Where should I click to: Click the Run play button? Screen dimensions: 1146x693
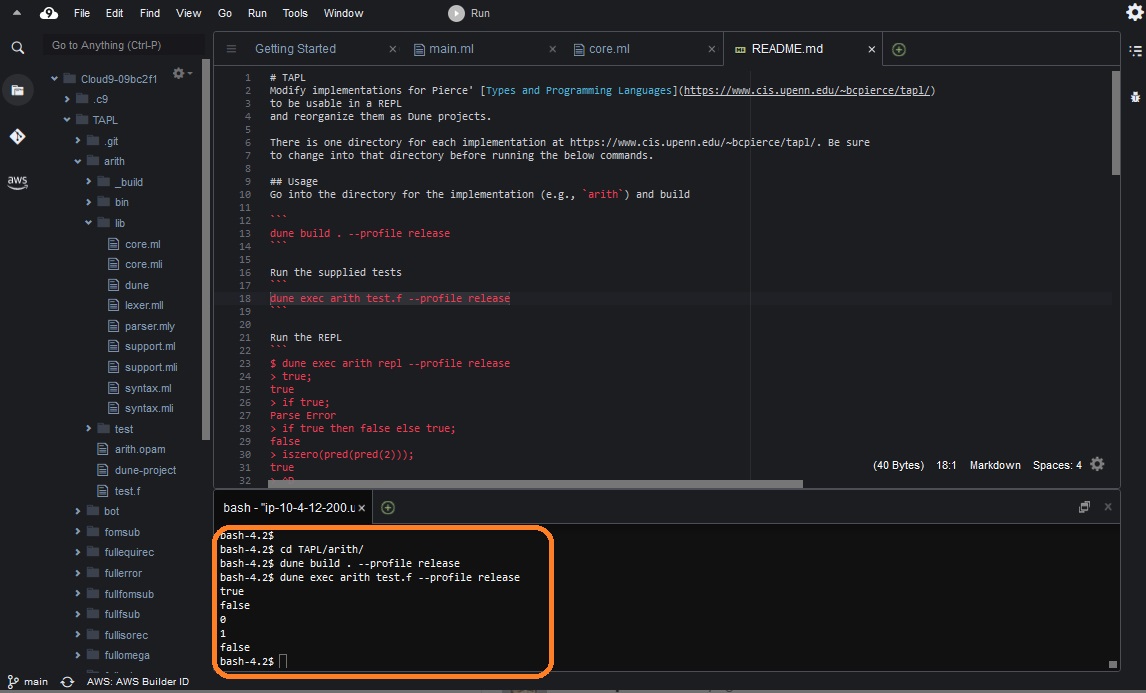point(468,13)
